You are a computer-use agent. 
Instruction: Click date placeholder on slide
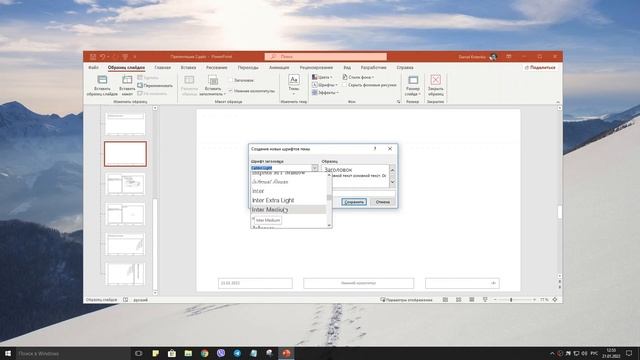click(x=255, y=283)
